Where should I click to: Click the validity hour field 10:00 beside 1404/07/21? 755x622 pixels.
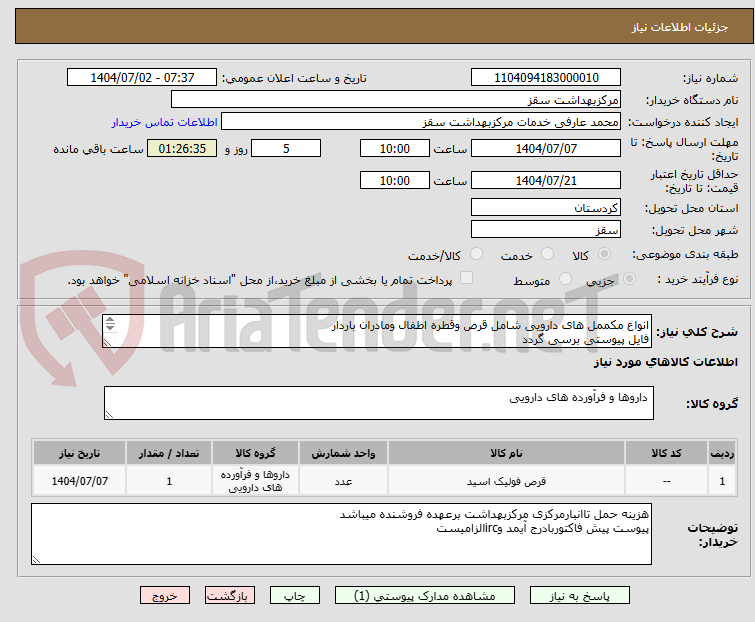pyautogui.click(x=395, y=181)
